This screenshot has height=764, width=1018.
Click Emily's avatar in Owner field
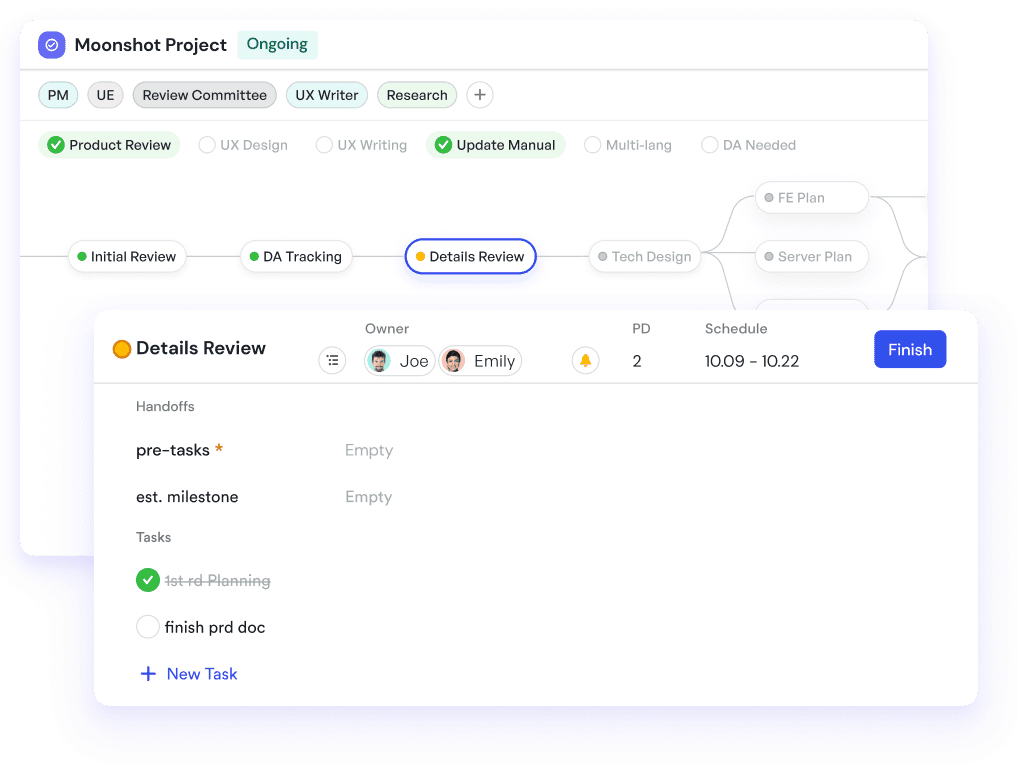[454, 361]
